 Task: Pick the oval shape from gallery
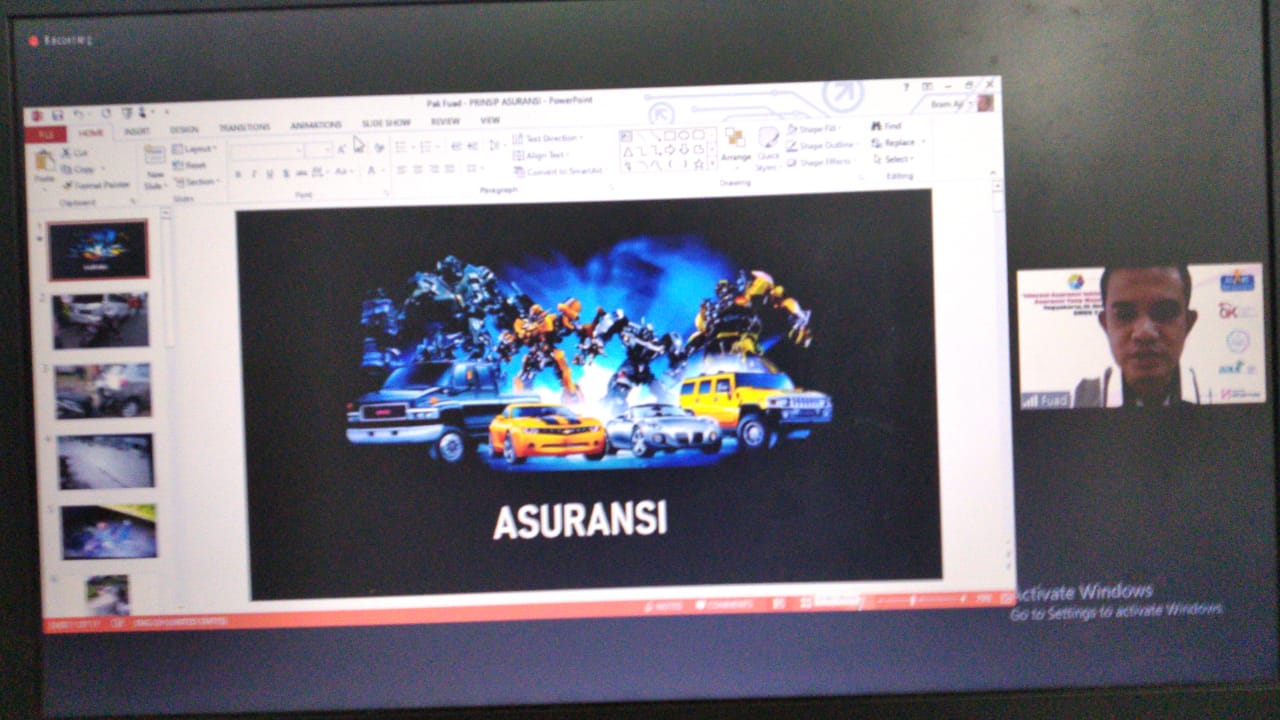coord(685,135)
